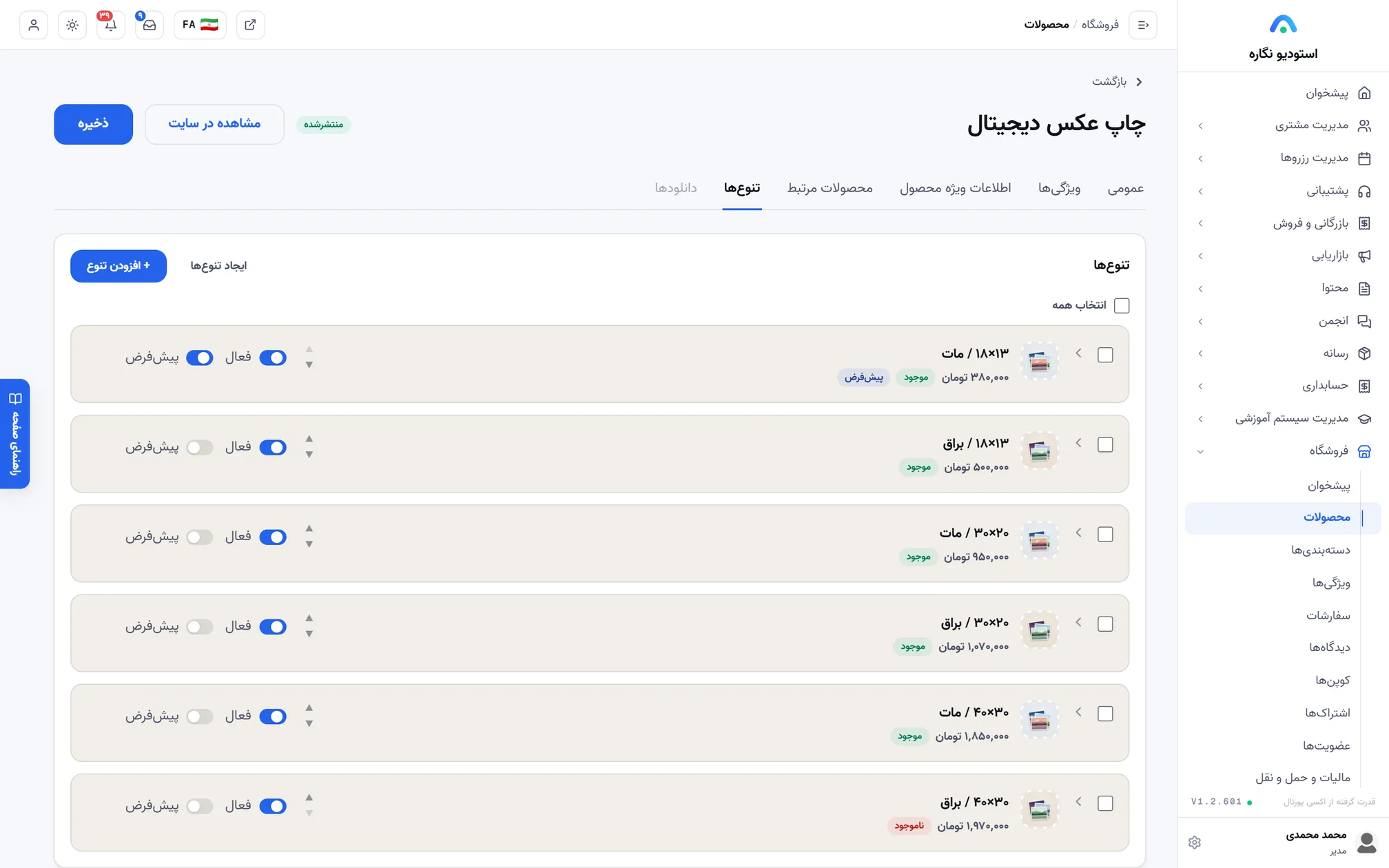Collapse the فروشگاه sidebar section chevron
1389x868 pixels.
(1200, 452)
